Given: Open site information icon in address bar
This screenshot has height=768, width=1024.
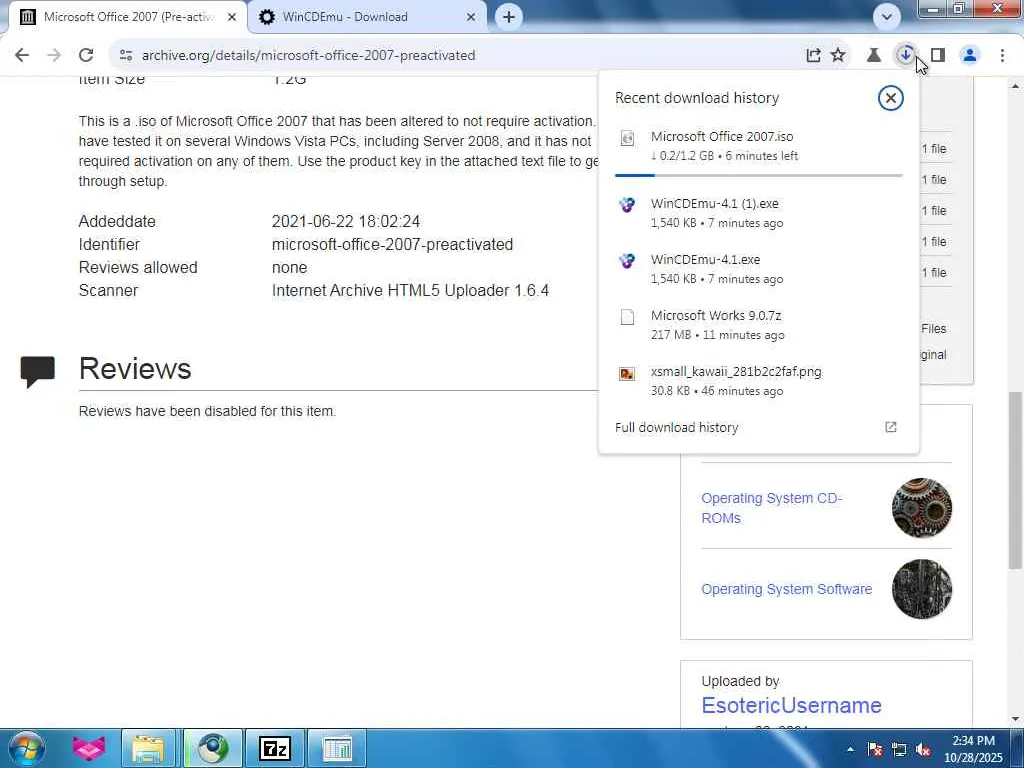Looking at the screenshot, I should tap(126, 56).
